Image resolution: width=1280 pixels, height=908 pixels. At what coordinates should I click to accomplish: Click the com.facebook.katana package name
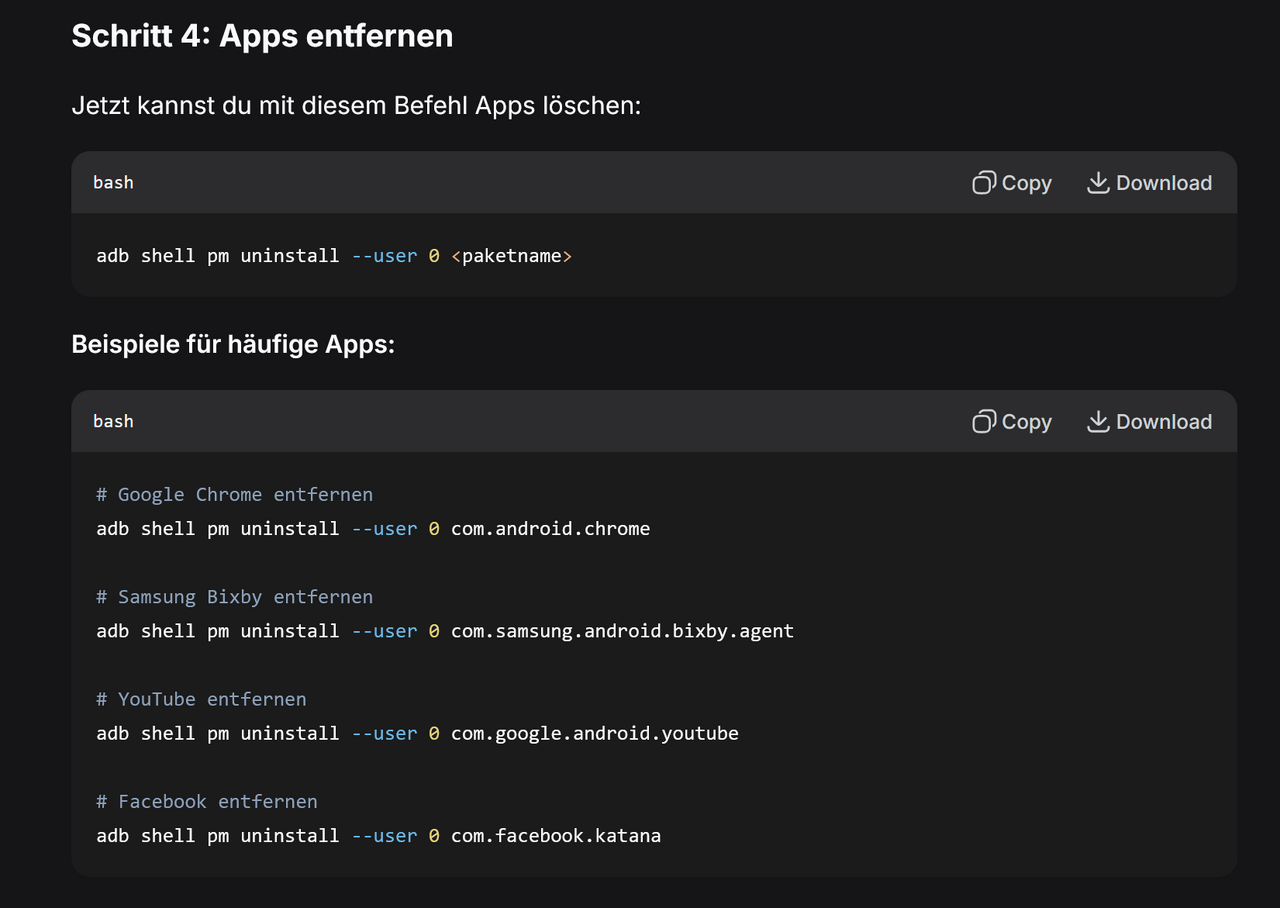pos(556,835)
